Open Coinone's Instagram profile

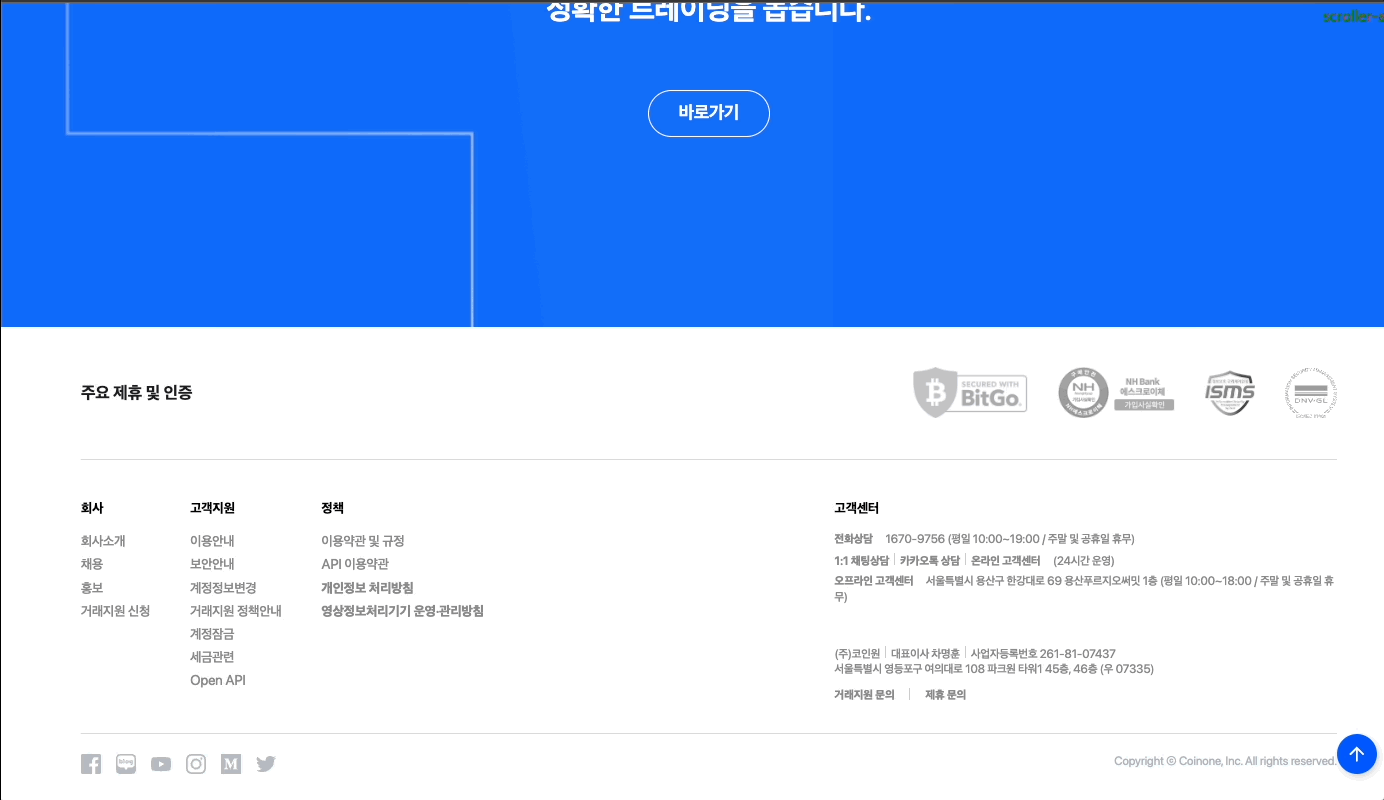[195, 763]
